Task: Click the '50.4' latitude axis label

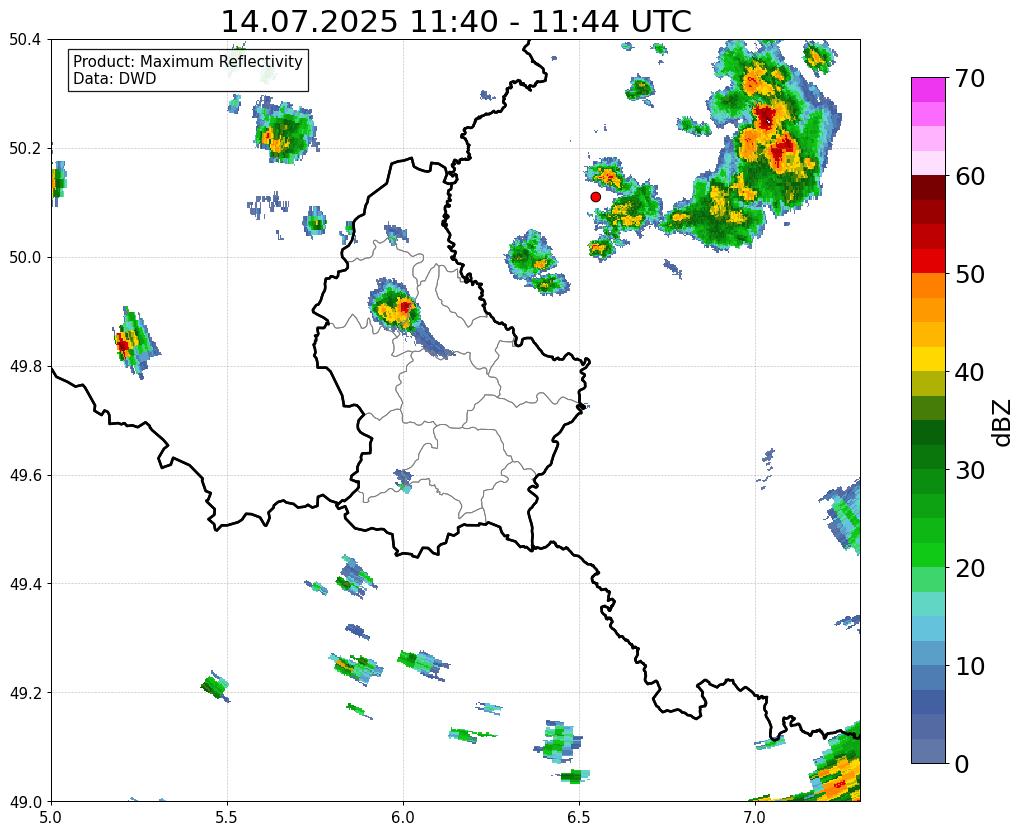Action: [25, 40]
